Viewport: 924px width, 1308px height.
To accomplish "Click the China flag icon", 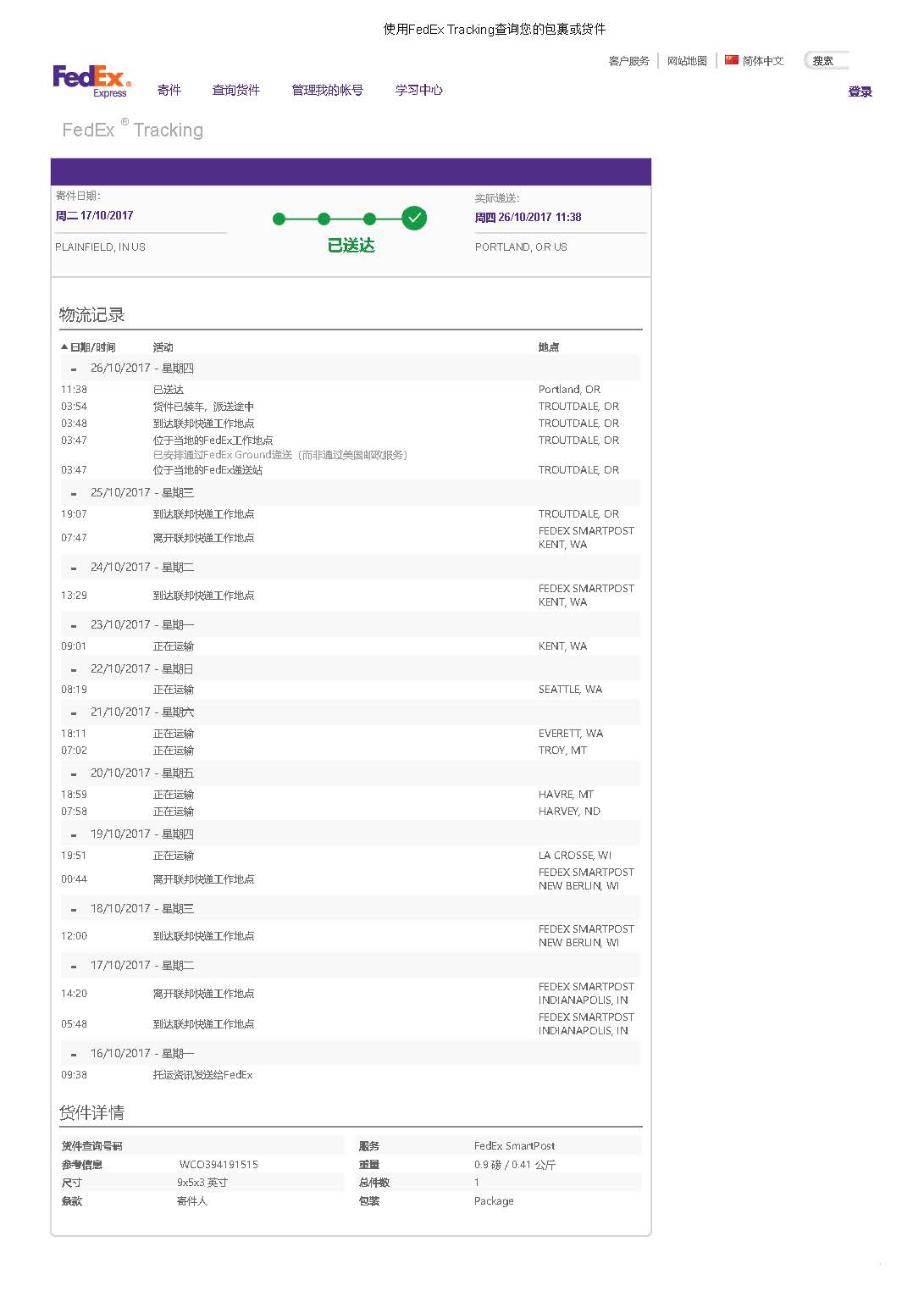I will 732,60.
